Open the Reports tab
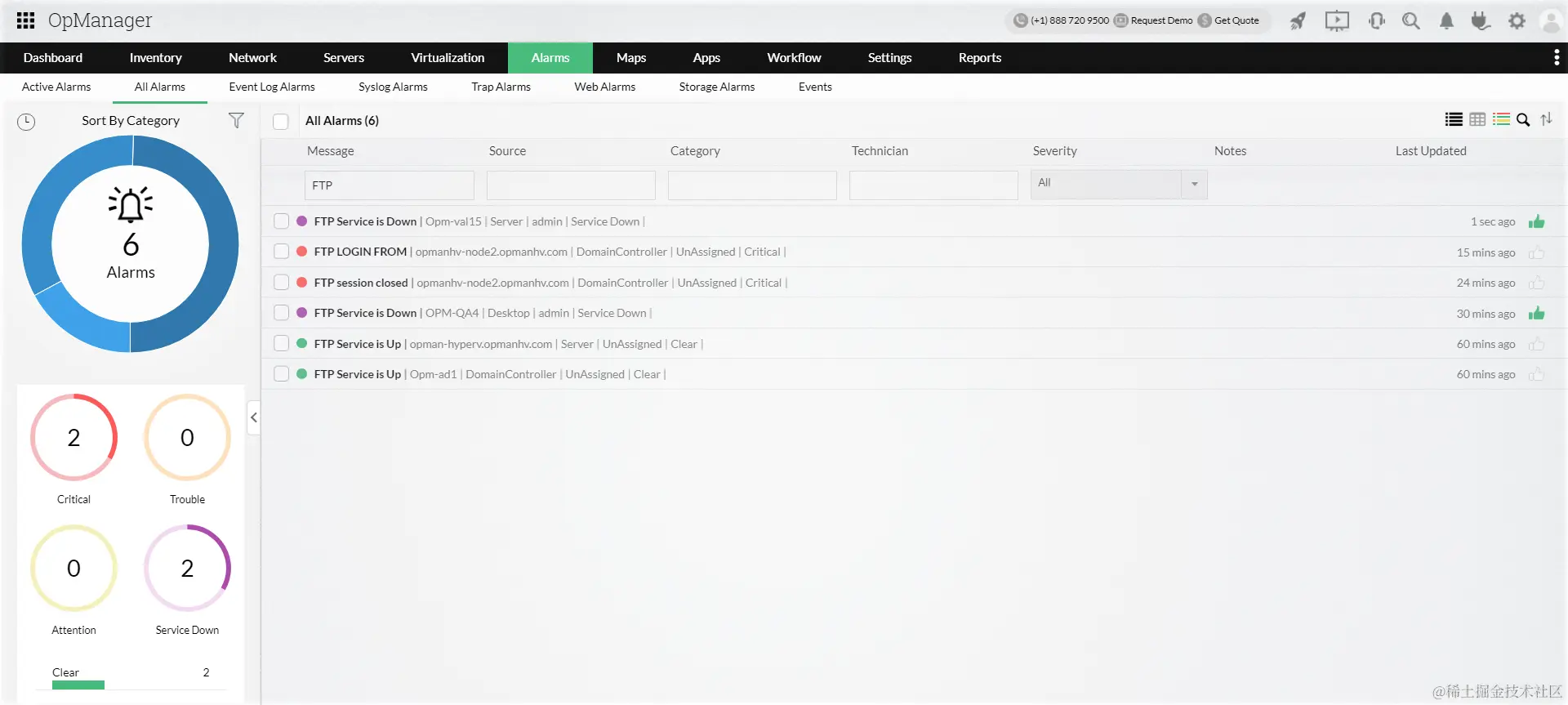Viewport: 1568px width, 705px height. click(980, 58)
